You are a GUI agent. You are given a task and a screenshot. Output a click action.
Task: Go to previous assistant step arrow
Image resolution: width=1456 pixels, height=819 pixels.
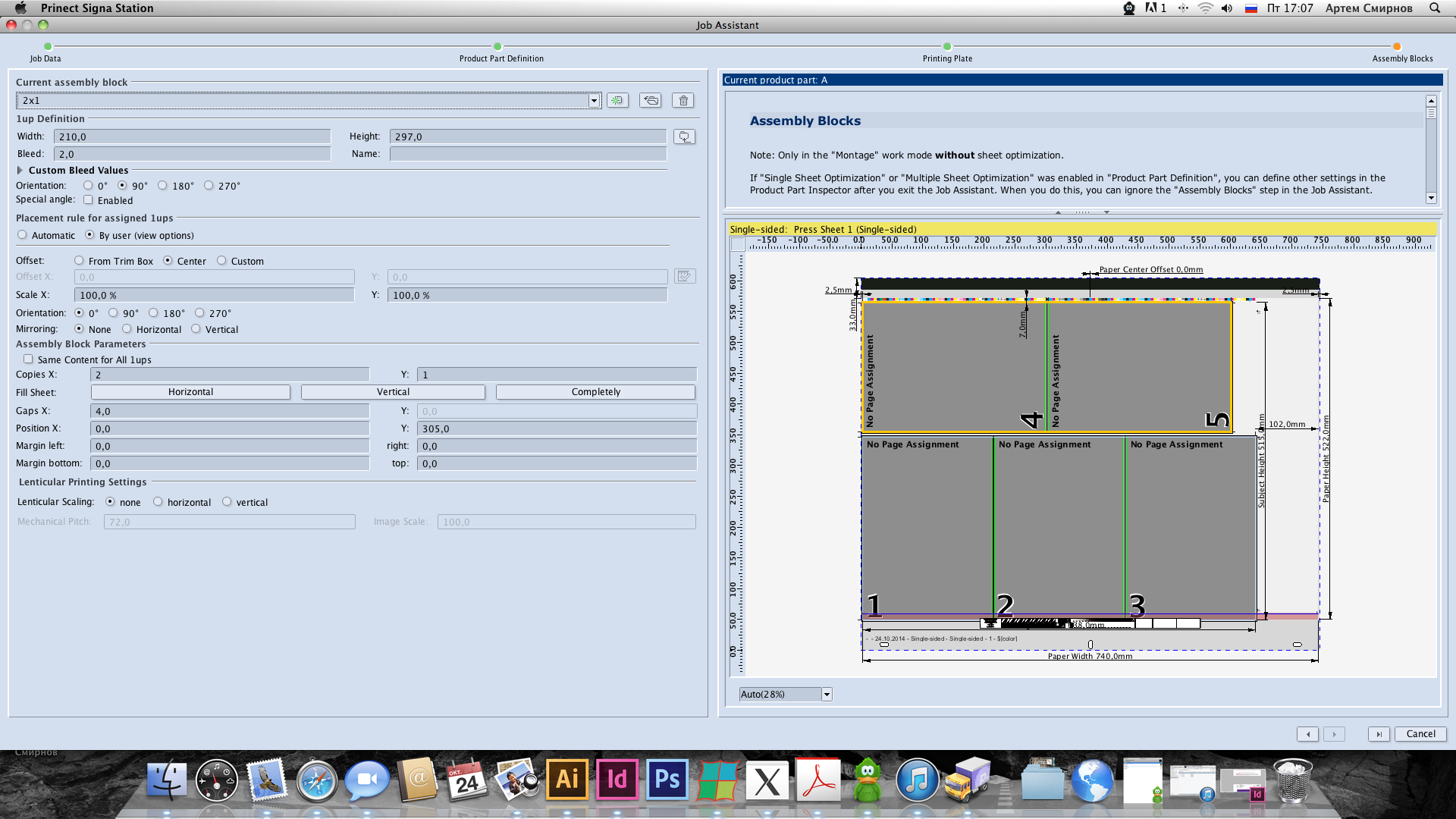coord(1307,734)
